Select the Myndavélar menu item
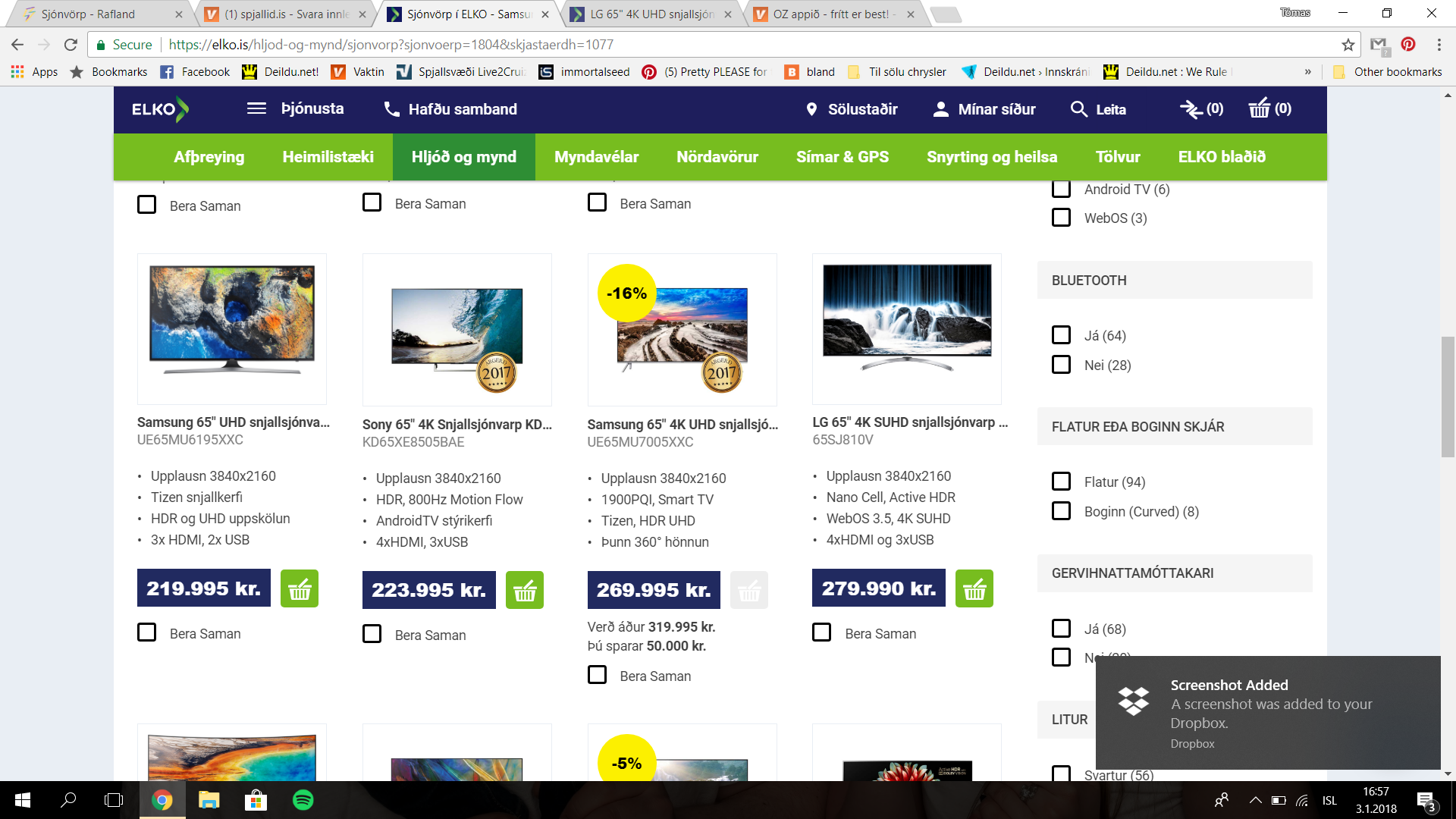This screenshot has height=819, width=1456. [596, 157]
